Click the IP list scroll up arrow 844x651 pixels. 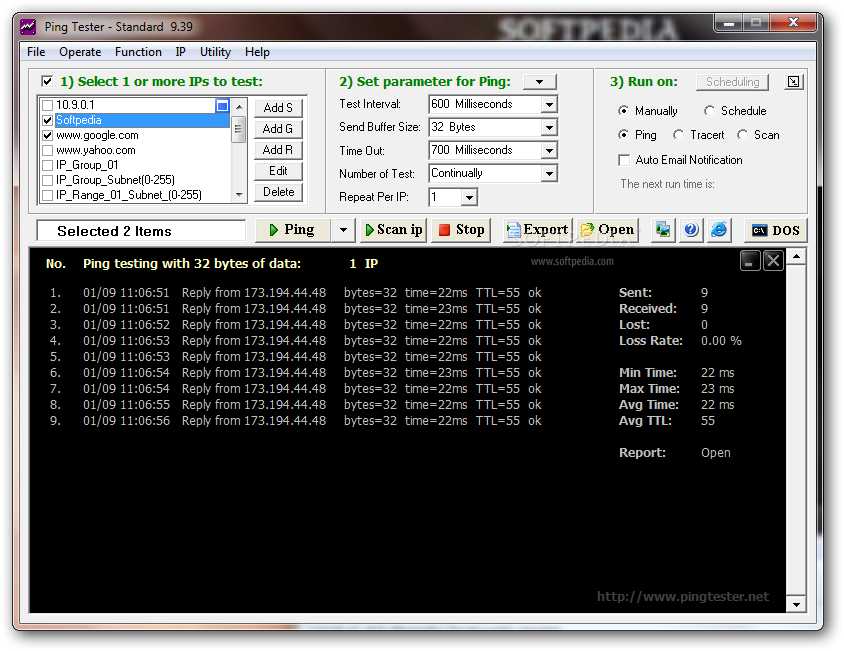click(239, 107)
